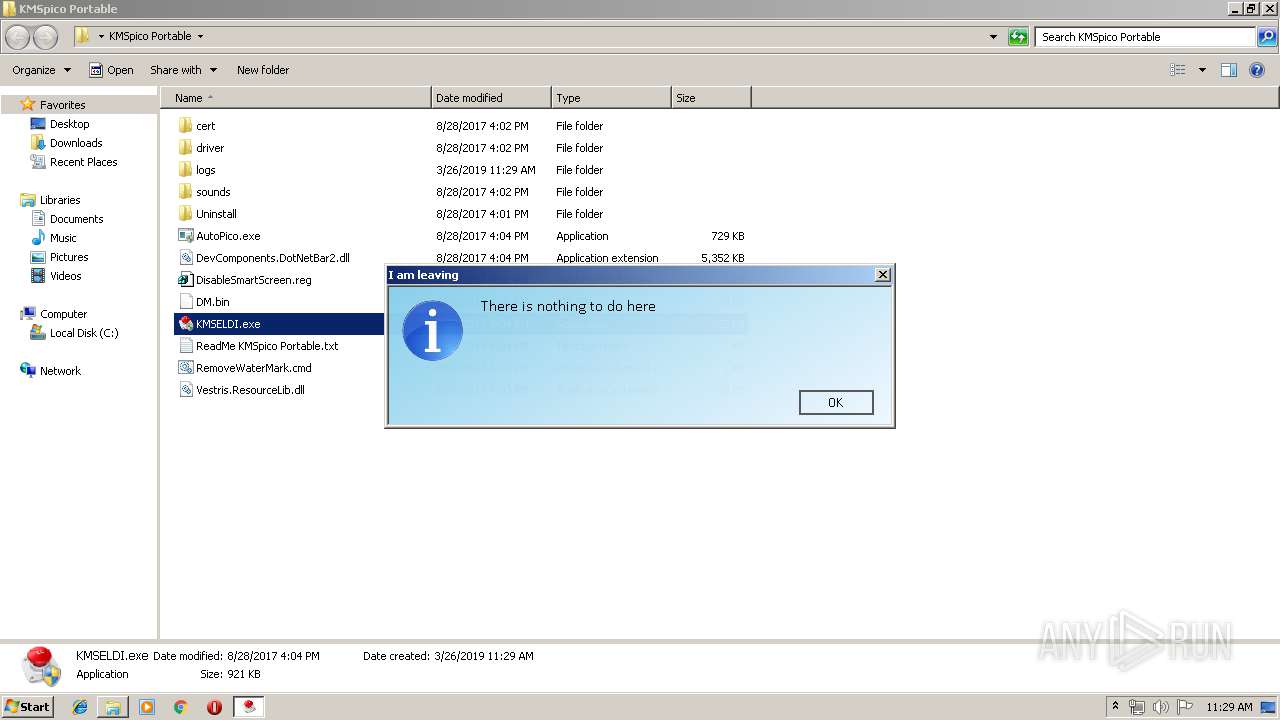Click the Refresh button beside address bar

pyautogui.click(x=1018, y=37)
